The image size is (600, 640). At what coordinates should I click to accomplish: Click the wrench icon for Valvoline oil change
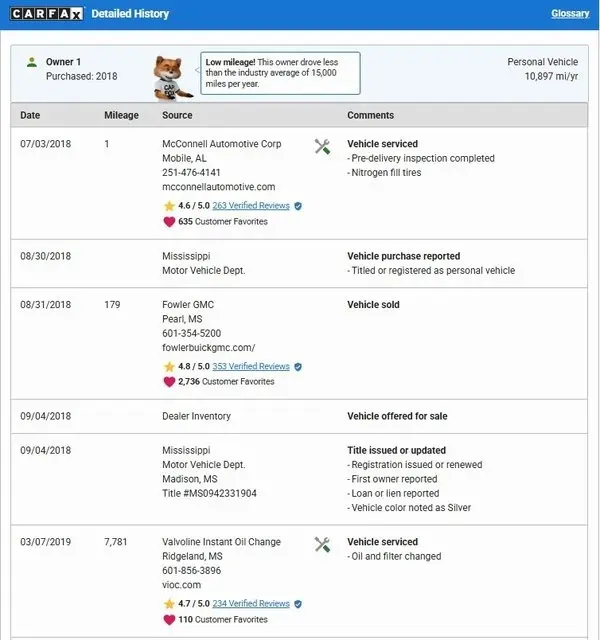pyautogui.click(x=322, y=545)
